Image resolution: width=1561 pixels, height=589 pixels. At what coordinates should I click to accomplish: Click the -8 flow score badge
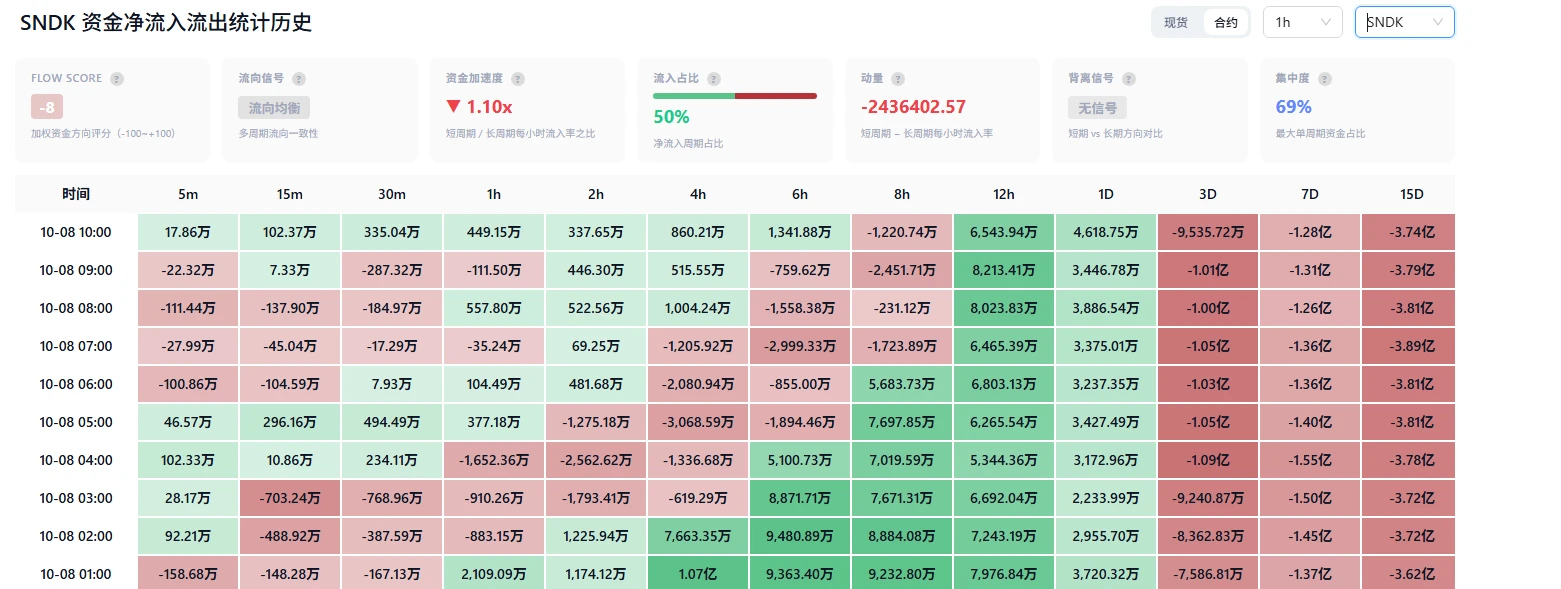coord(48,107)
